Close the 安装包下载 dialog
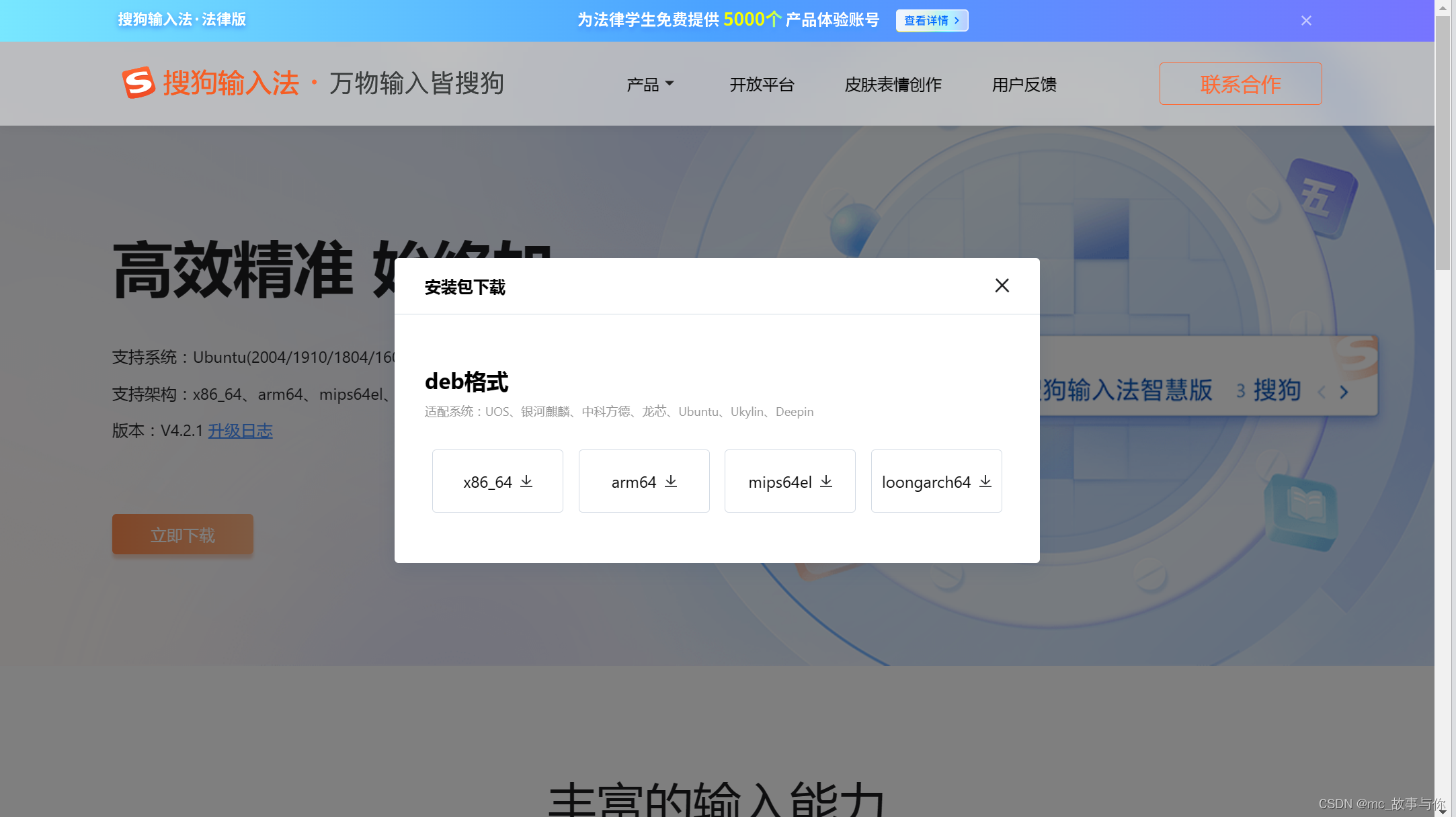 1002,286
